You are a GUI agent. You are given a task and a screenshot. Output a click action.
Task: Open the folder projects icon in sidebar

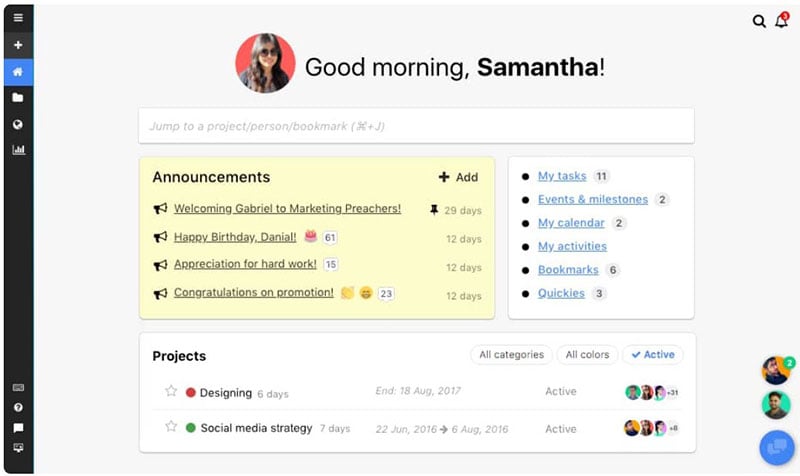click(x=18, y=97)
